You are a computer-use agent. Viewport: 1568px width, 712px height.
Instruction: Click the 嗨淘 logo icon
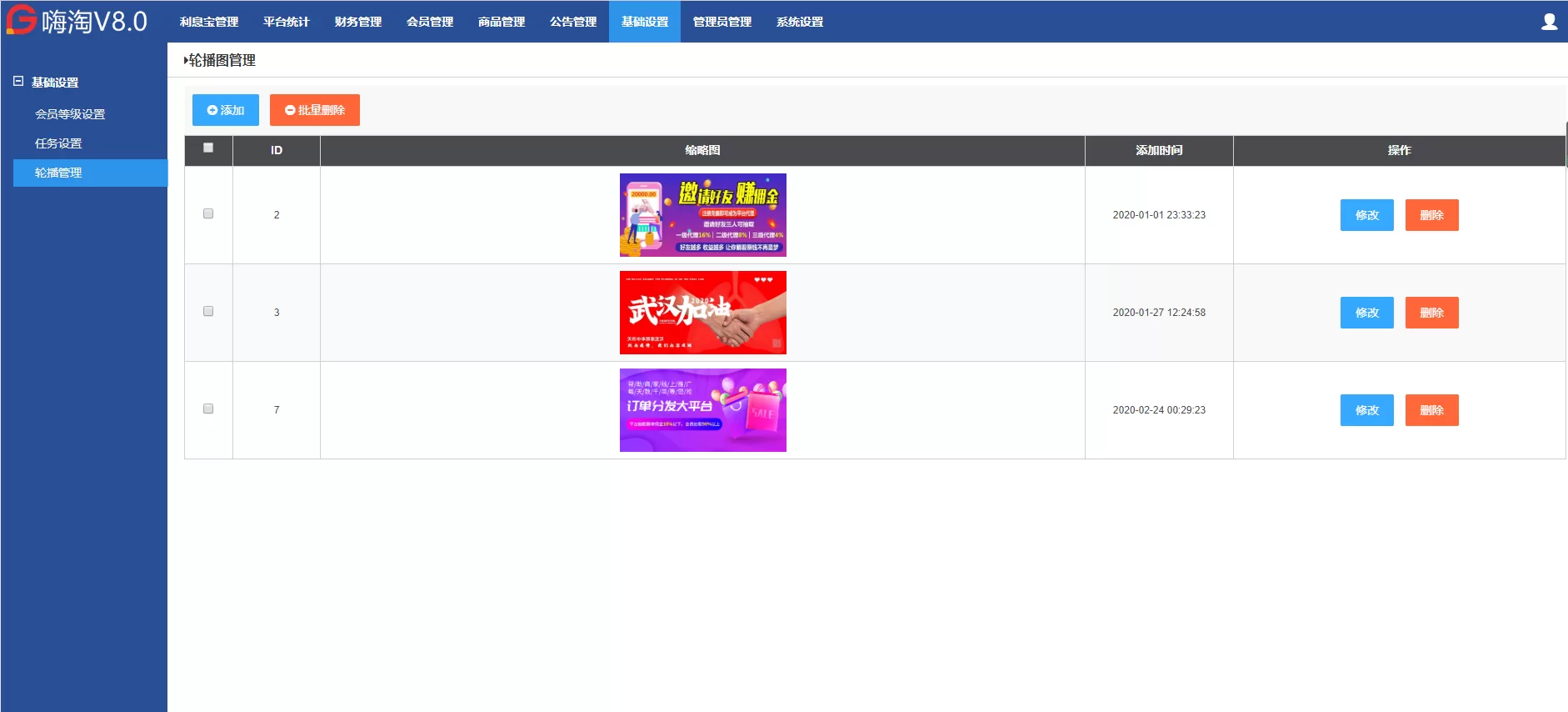(x=22, y=20)
